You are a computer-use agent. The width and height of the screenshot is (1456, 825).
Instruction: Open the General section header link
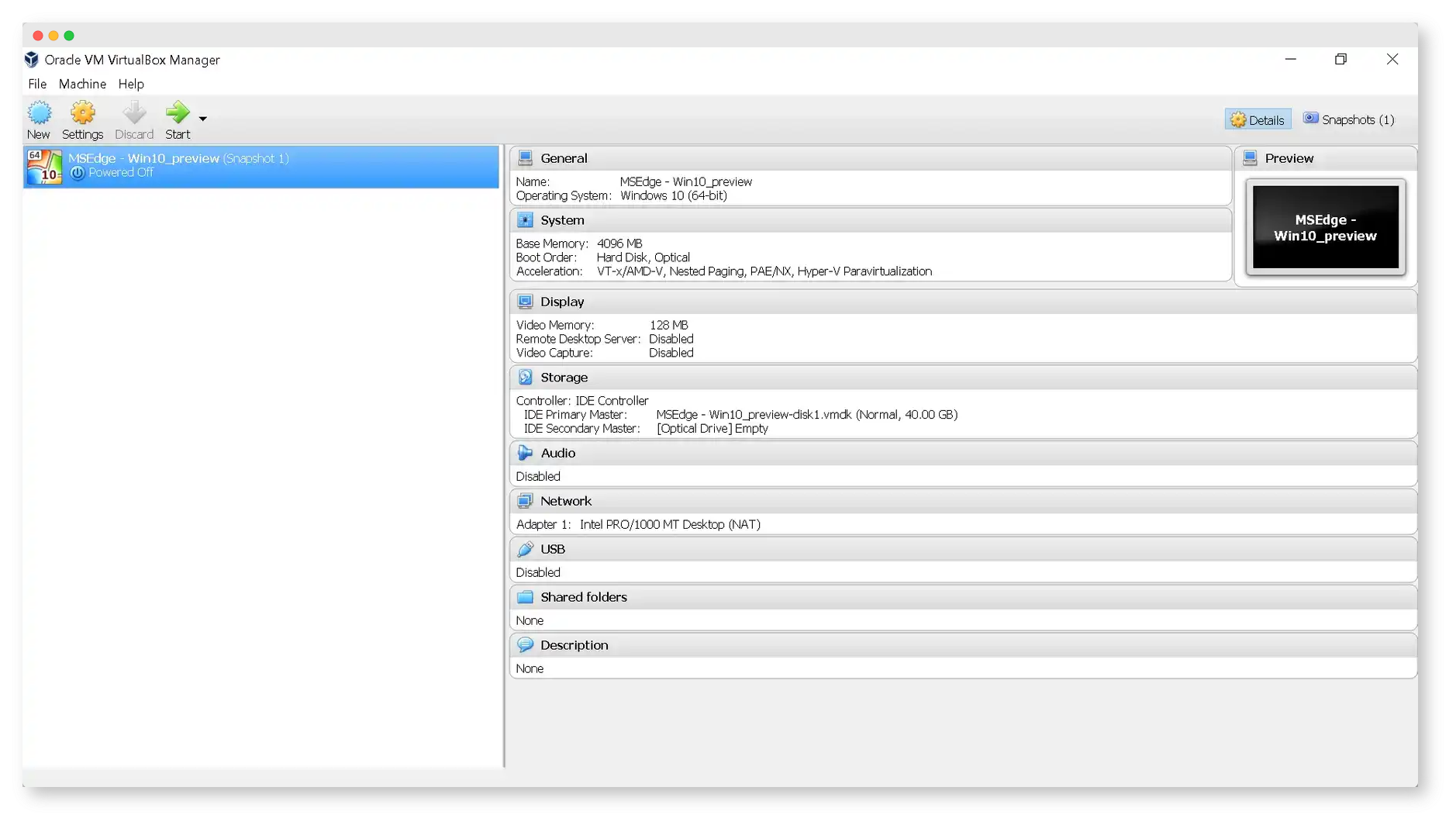(564, 158)
